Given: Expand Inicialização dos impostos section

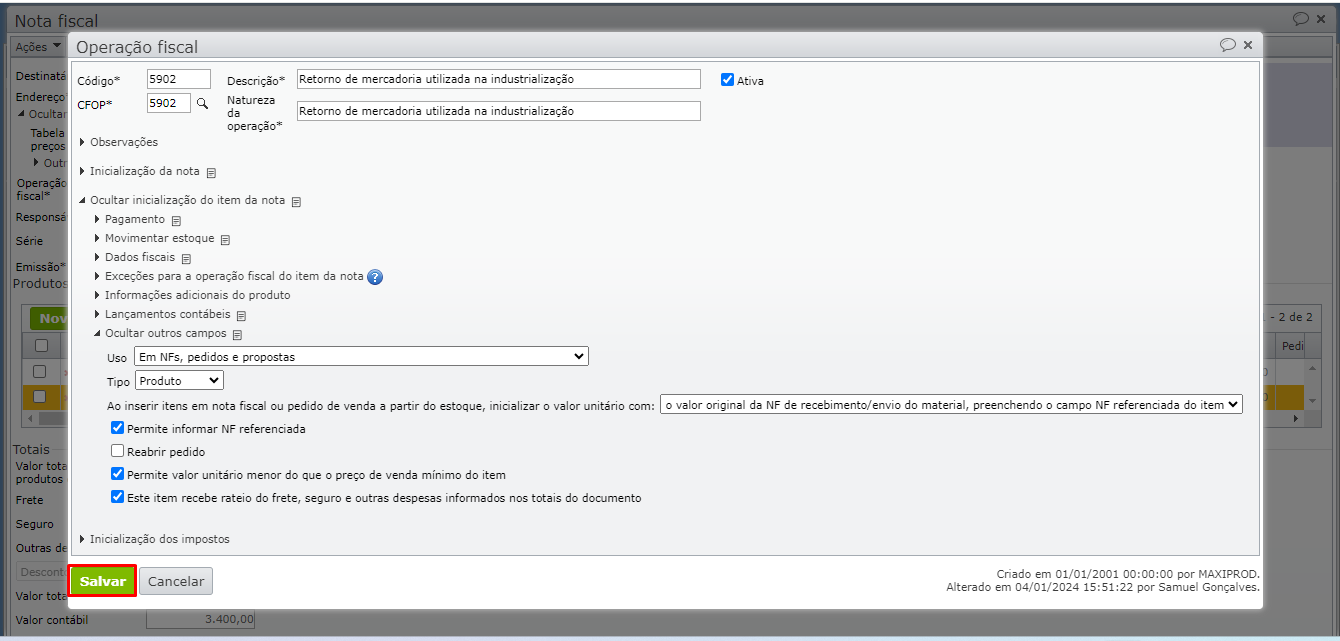Looking at the screenshot, I should (154, 539).
